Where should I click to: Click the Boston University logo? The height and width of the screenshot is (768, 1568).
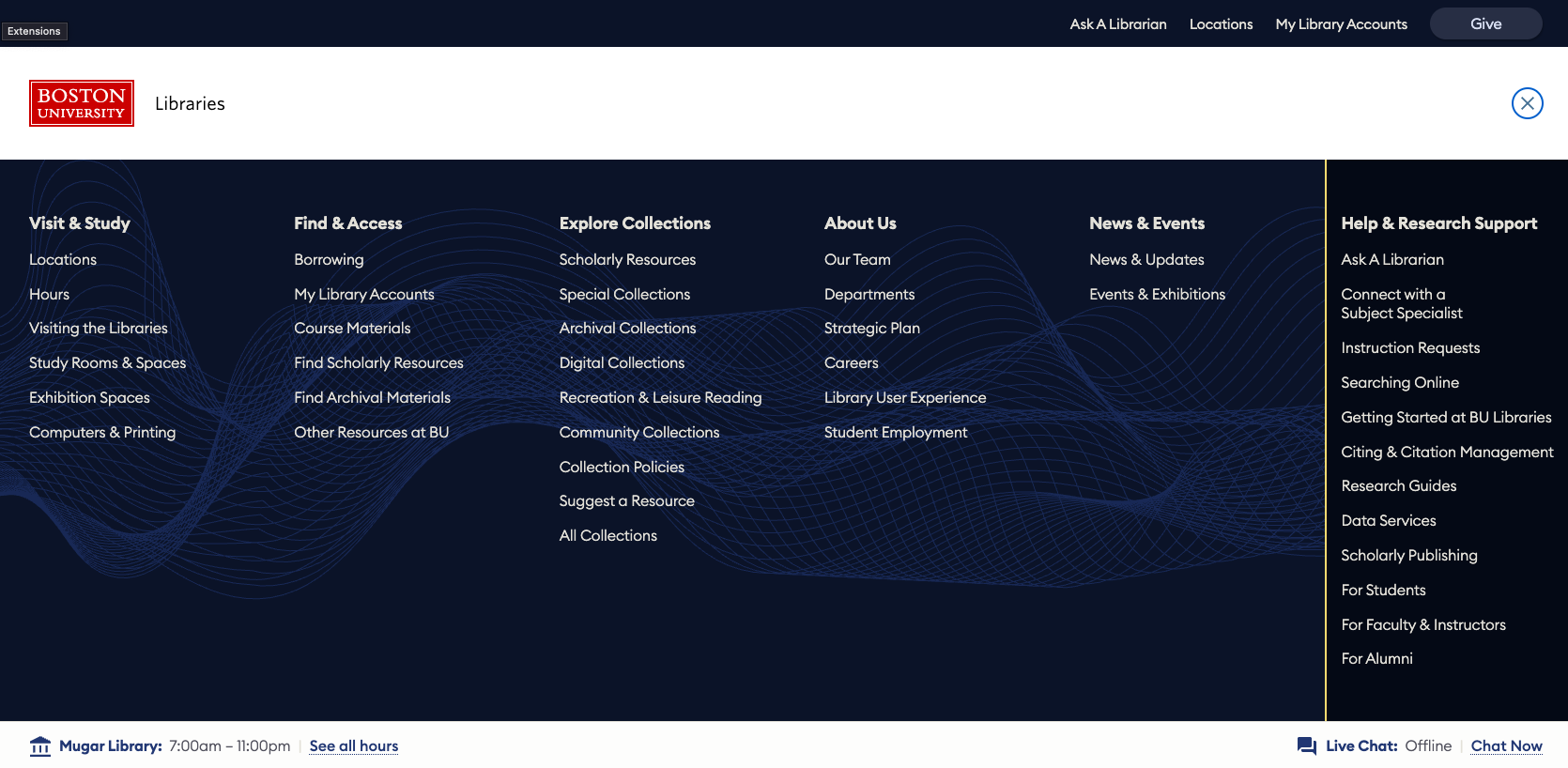[82, 103]
